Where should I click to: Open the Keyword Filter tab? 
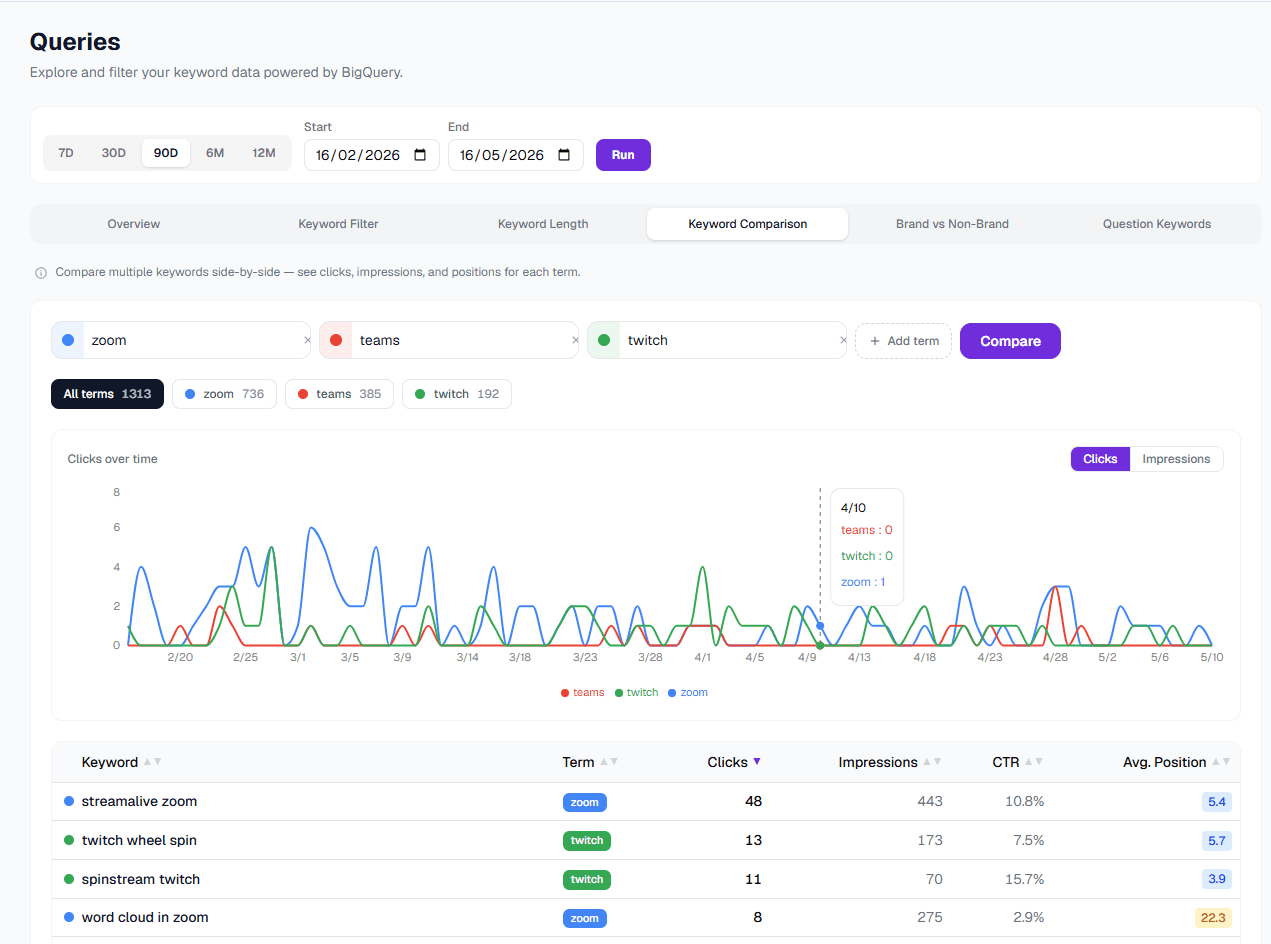coord(338,224)
